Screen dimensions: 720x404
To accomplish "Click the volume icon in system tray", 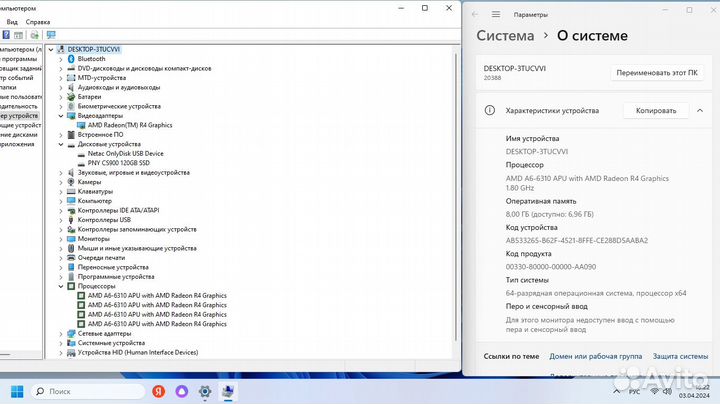I will click(x=668, y=391).
